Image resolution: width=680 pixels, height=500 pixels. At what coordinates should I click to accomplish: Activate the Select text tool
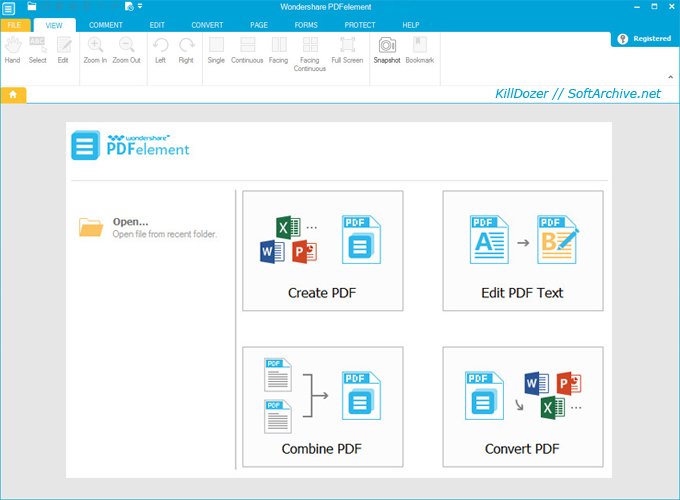(x=38, y=50)
